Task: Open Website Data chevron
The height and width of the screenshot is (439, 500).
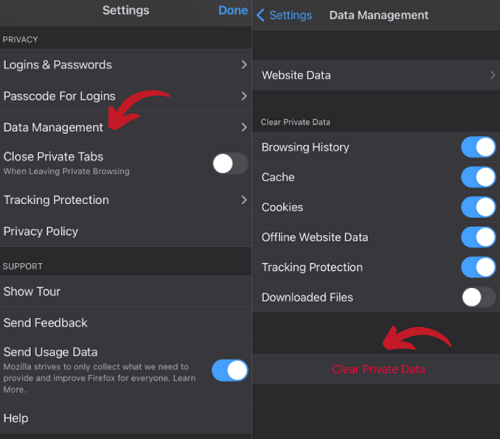Action: 492,75
